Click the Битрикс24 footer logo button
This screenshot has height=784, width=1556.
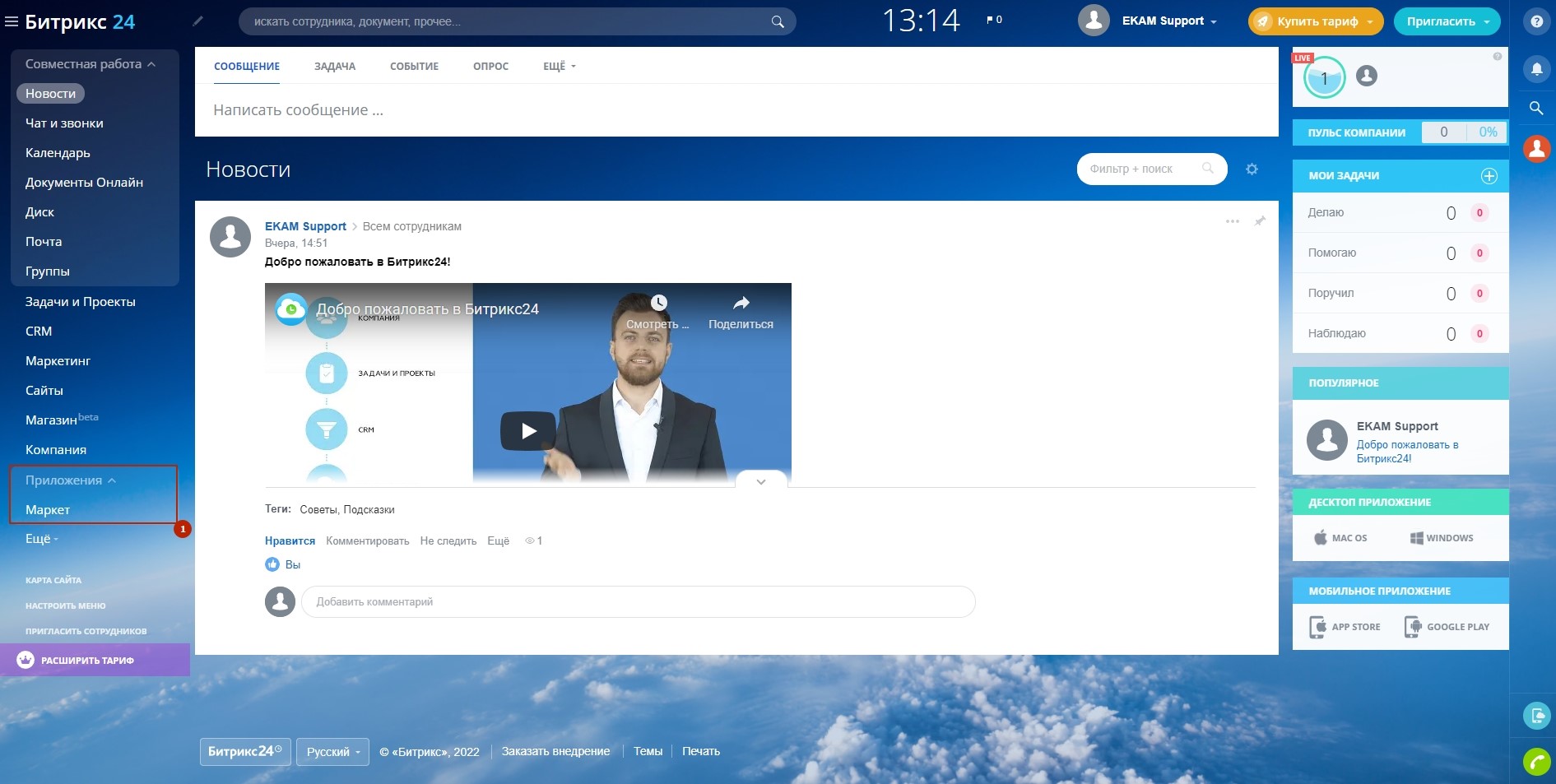[245, 752]
